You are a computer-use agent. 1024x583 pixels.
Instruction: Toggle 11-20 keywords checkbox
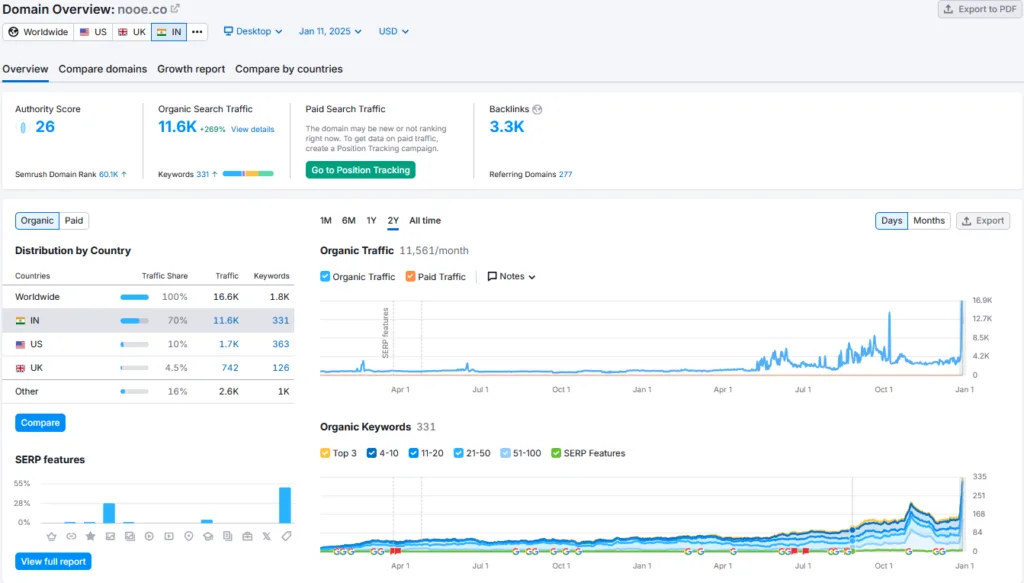[x=413, y=453]
